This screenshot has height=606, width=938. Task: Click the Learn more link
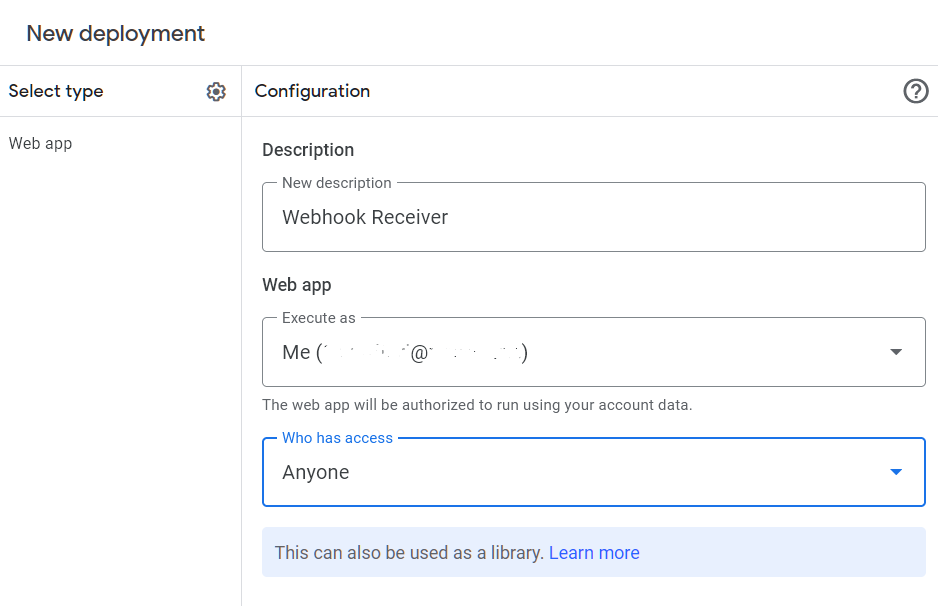(594, 553)
